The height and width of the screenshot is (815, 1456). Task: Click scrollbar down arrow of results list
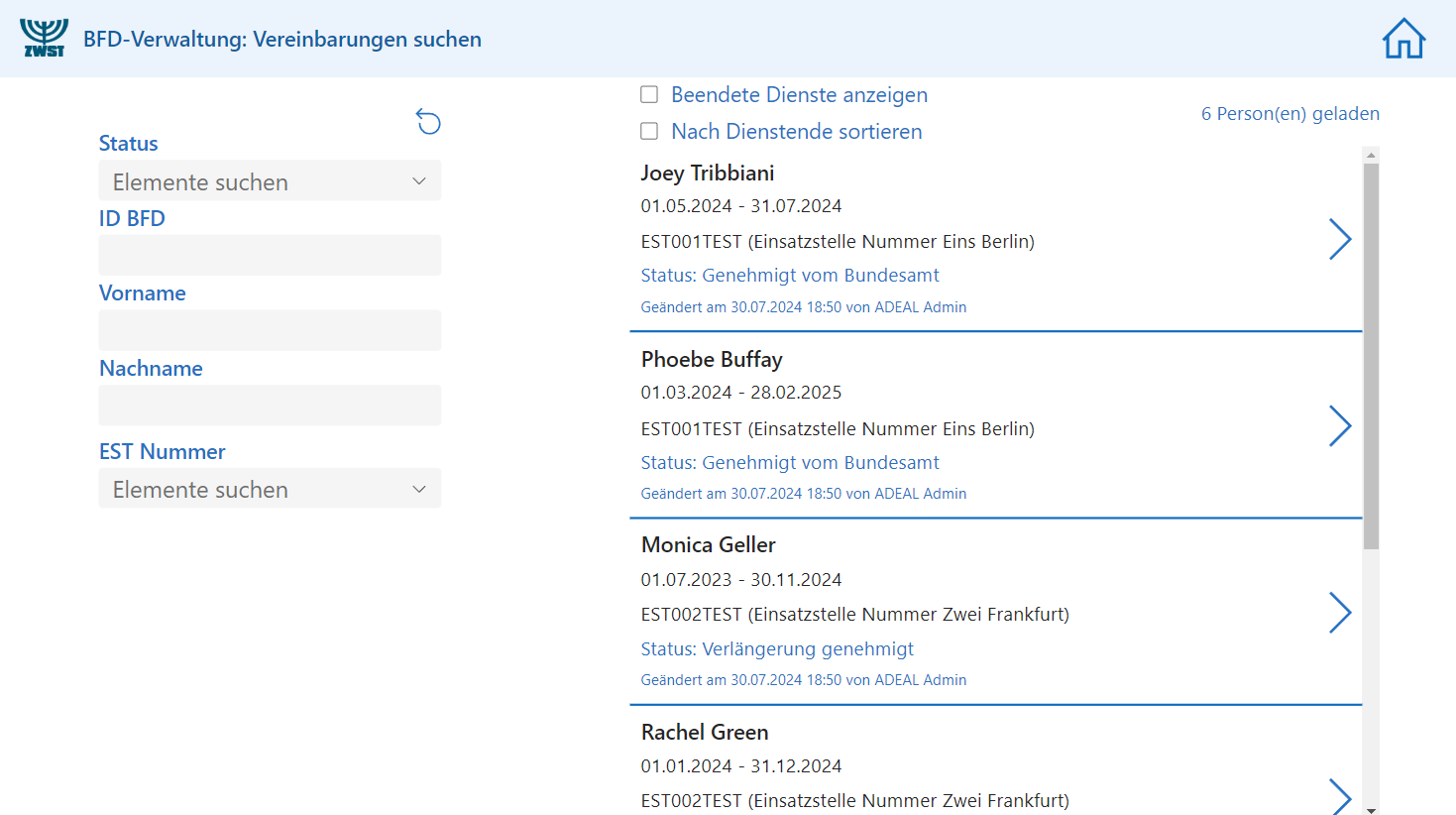pyautogui.click(x=1371, y=810)
